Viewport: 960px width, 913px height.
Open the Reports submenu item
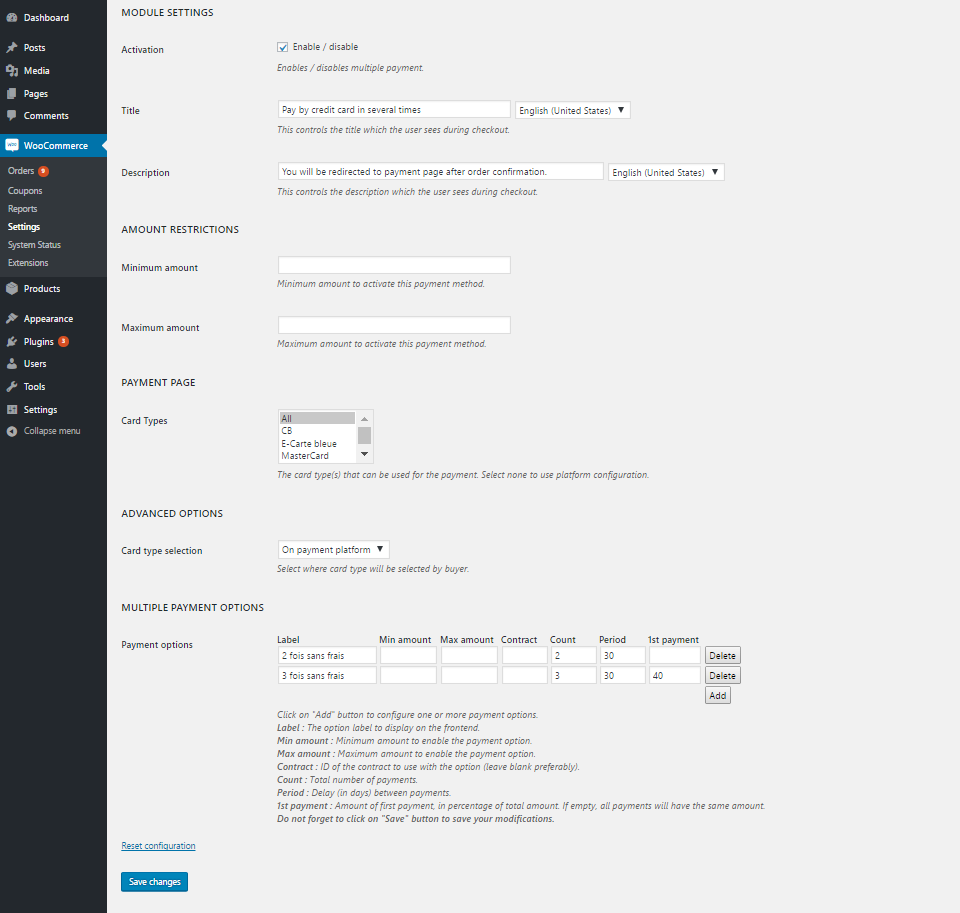23,209
